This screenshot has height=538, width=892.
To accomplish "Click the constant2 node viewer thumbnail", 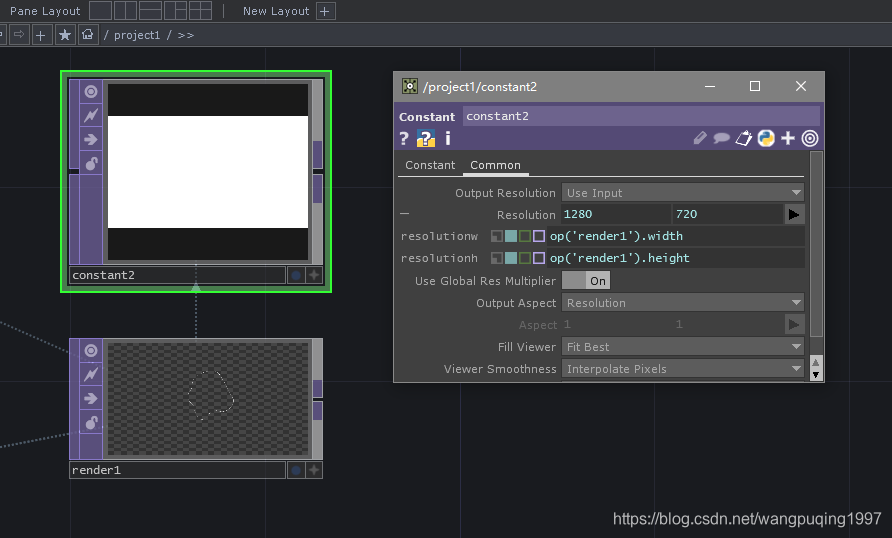I will (208, 172).
